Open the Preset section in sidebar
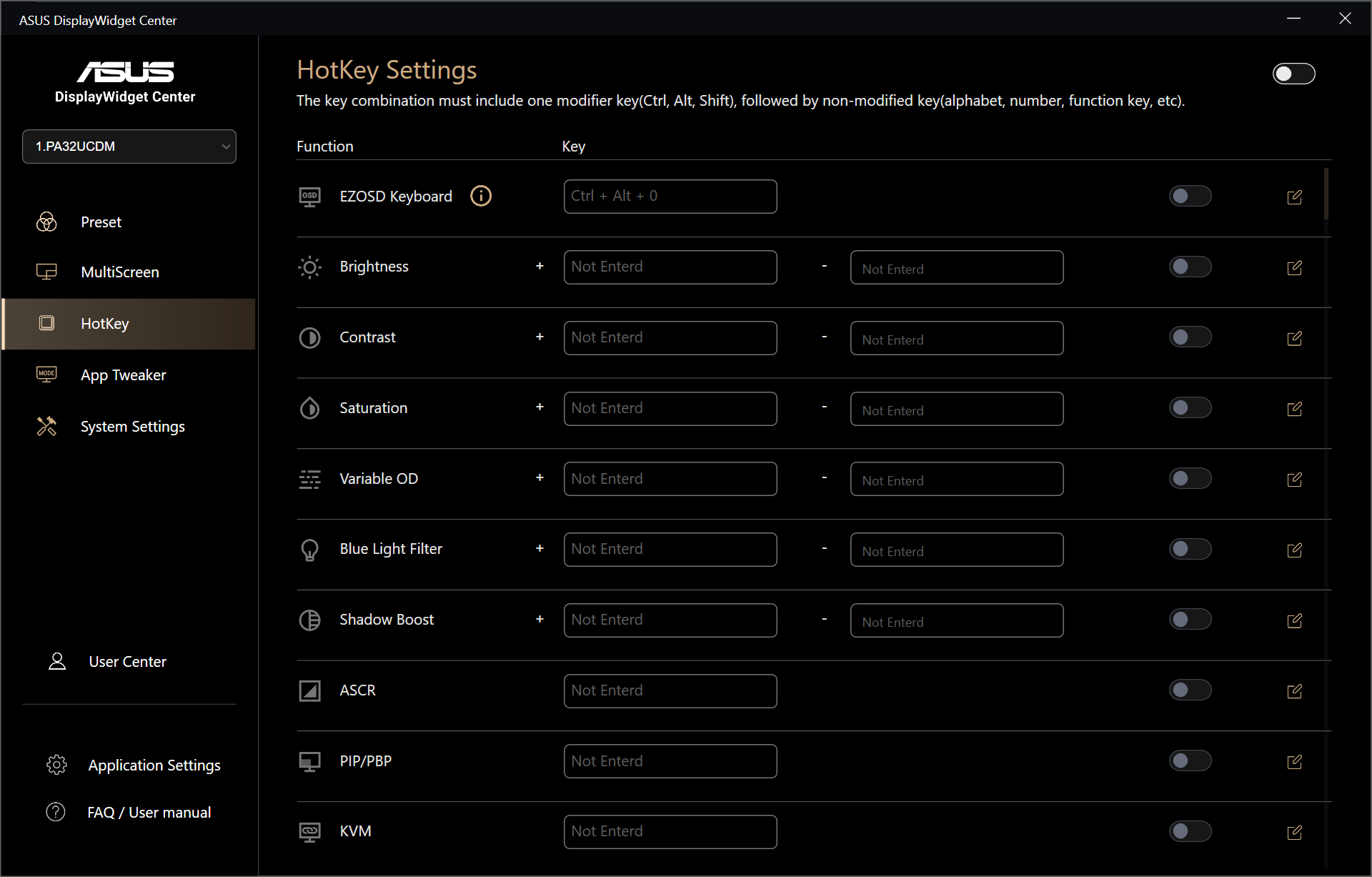Viewport: 1372px width, 877px height. pyautogui.click(x=101, y=222)
